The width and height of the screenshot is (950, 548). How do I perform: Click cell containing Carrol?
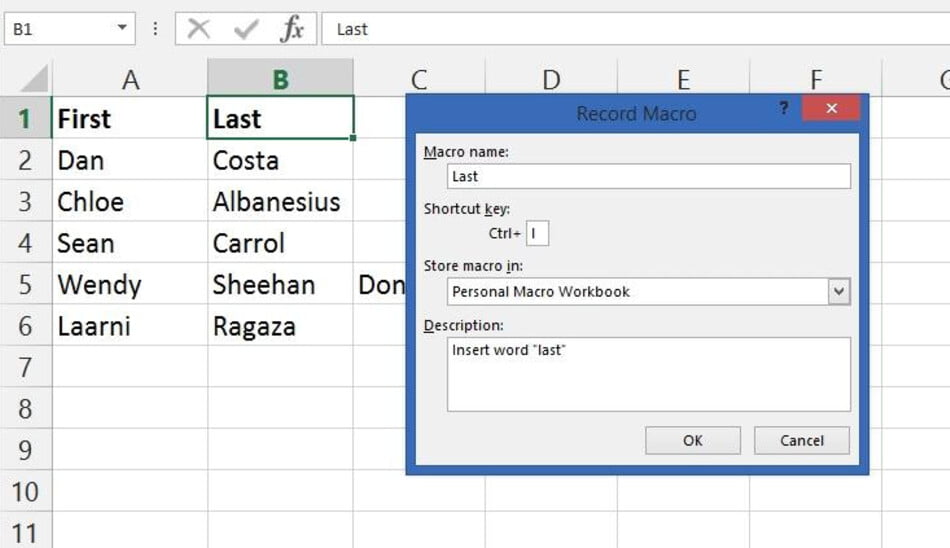[280, 242]
